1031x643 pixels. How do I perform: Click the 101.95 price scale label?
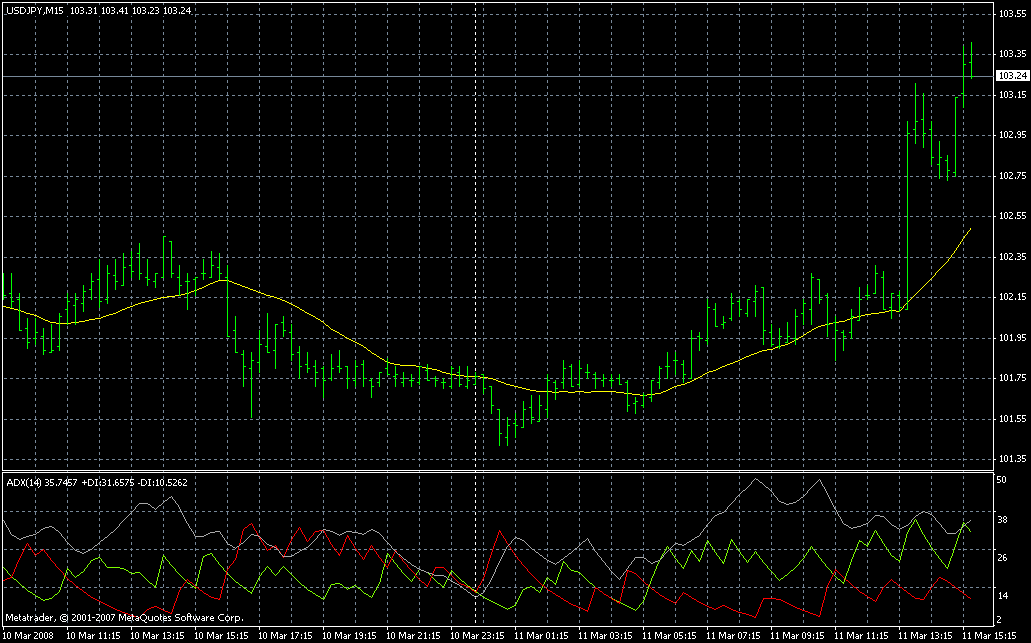tap(1011, 337)
